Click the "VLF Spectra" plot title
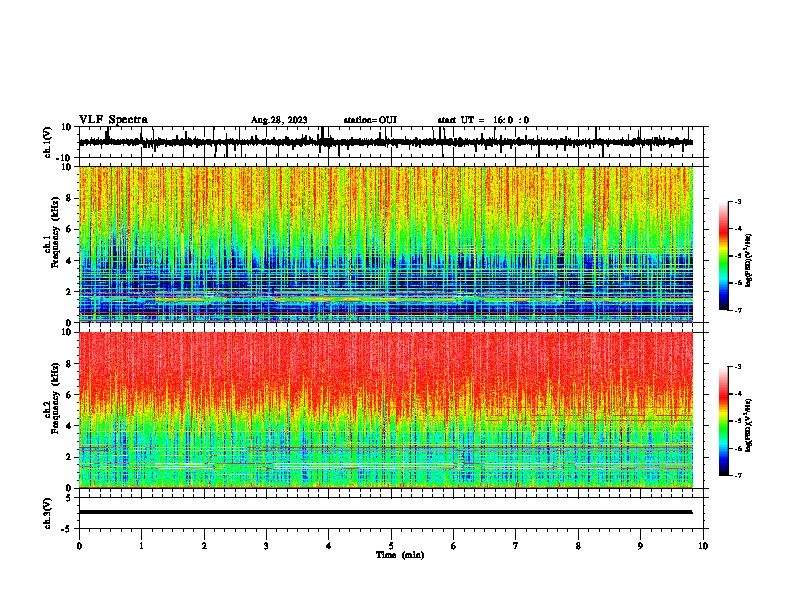Screen dimensions: 792x612 tap(113, 120)
